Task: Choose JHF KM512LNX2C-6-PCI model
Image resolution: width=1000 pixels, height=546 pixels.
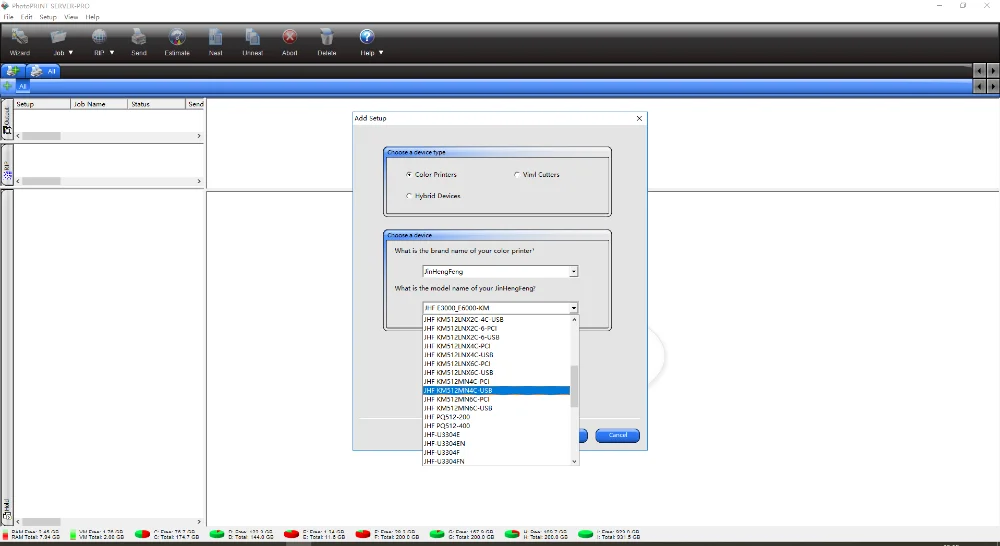Action: 496,328
